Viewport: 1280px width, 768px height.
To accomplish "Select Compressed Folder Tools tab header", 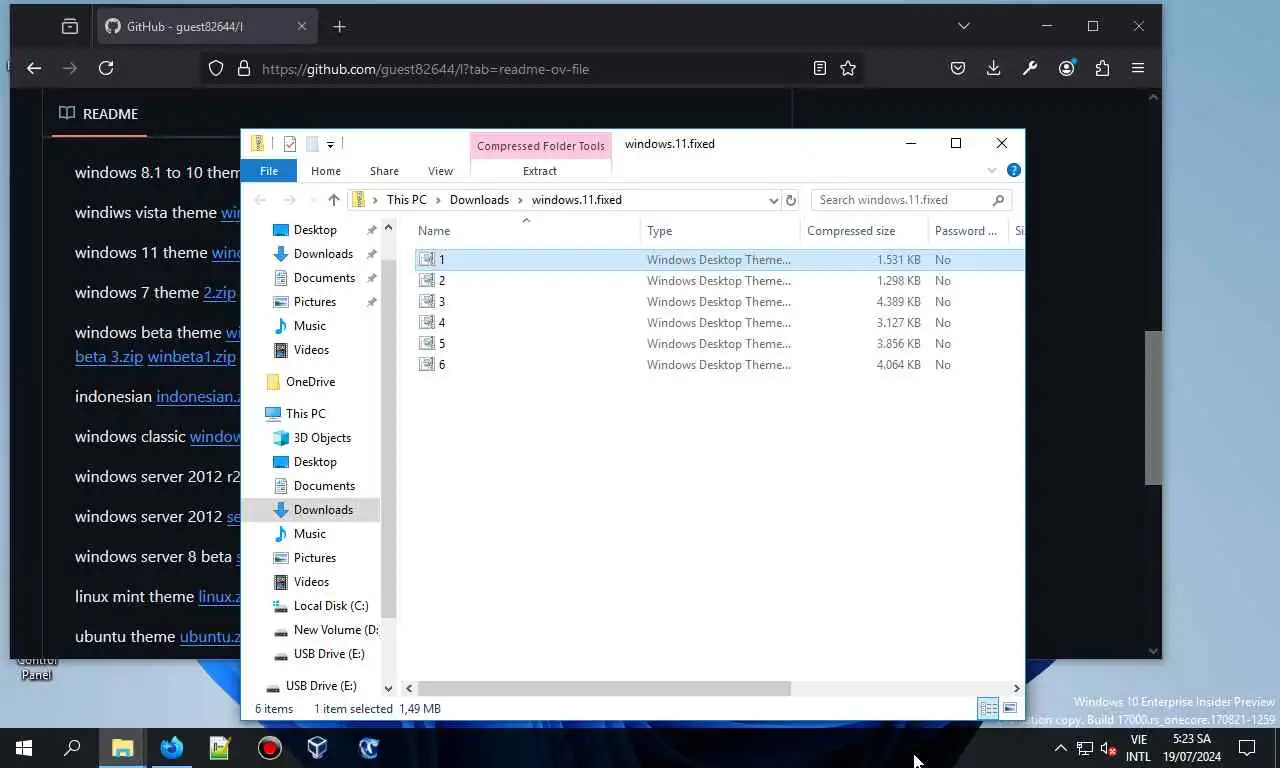I will click(x=540, y=146).
